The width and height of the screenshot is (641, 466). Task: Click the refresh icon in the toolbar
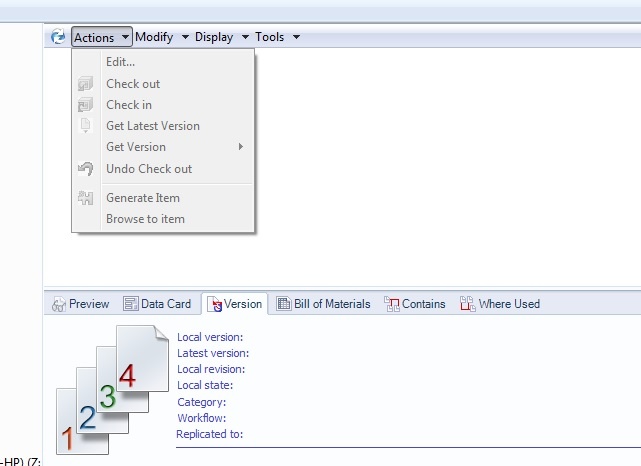click(58, 37)
